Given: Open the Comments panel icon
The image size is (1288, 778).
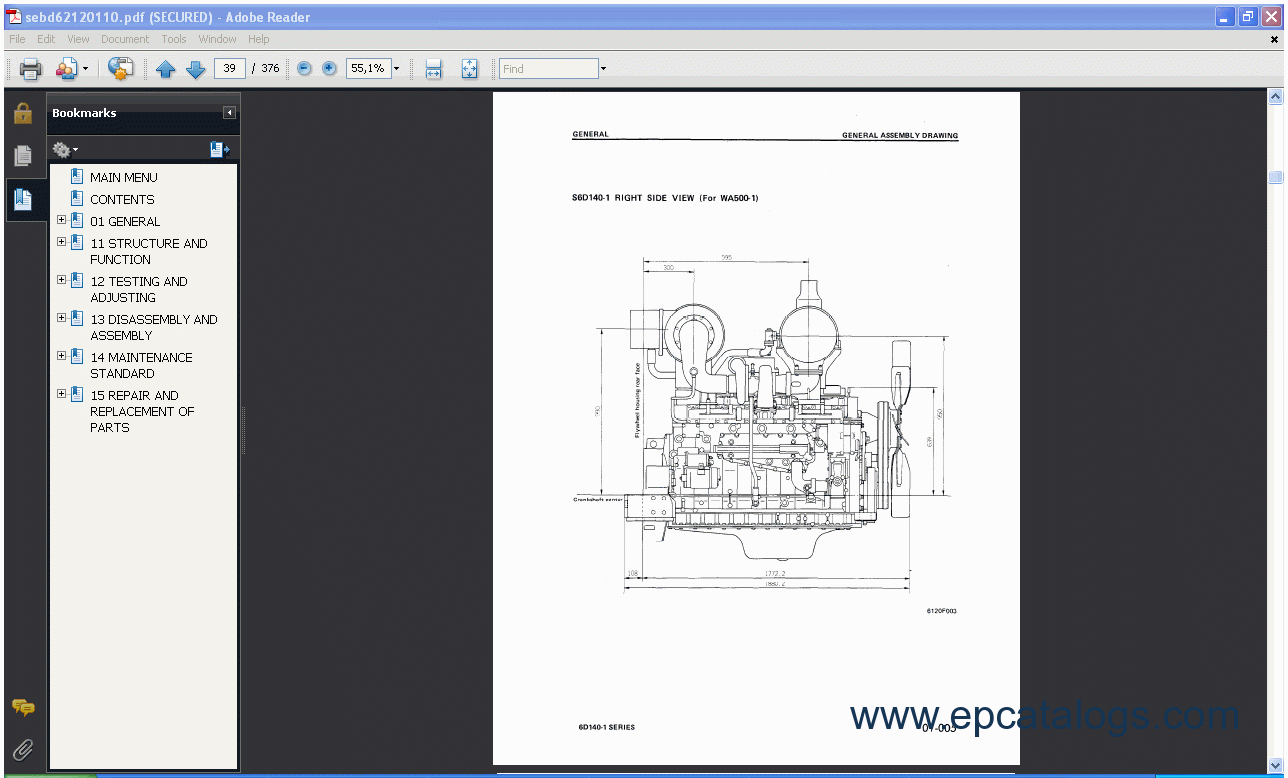Looking at the screenshot, I should click(23, 707).
